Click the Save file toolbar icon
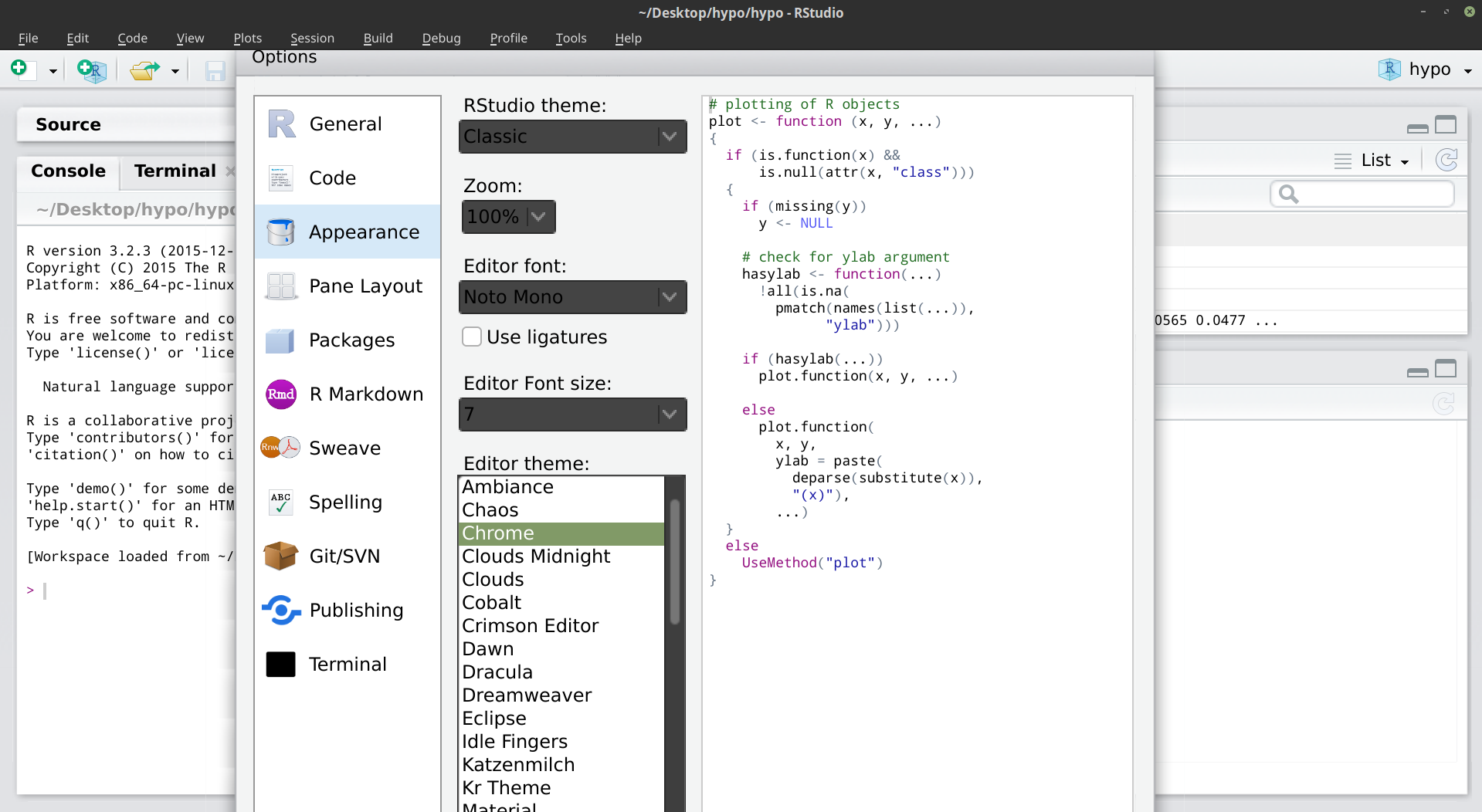This screenshot has height=812, width=1482. coord(215,71)
